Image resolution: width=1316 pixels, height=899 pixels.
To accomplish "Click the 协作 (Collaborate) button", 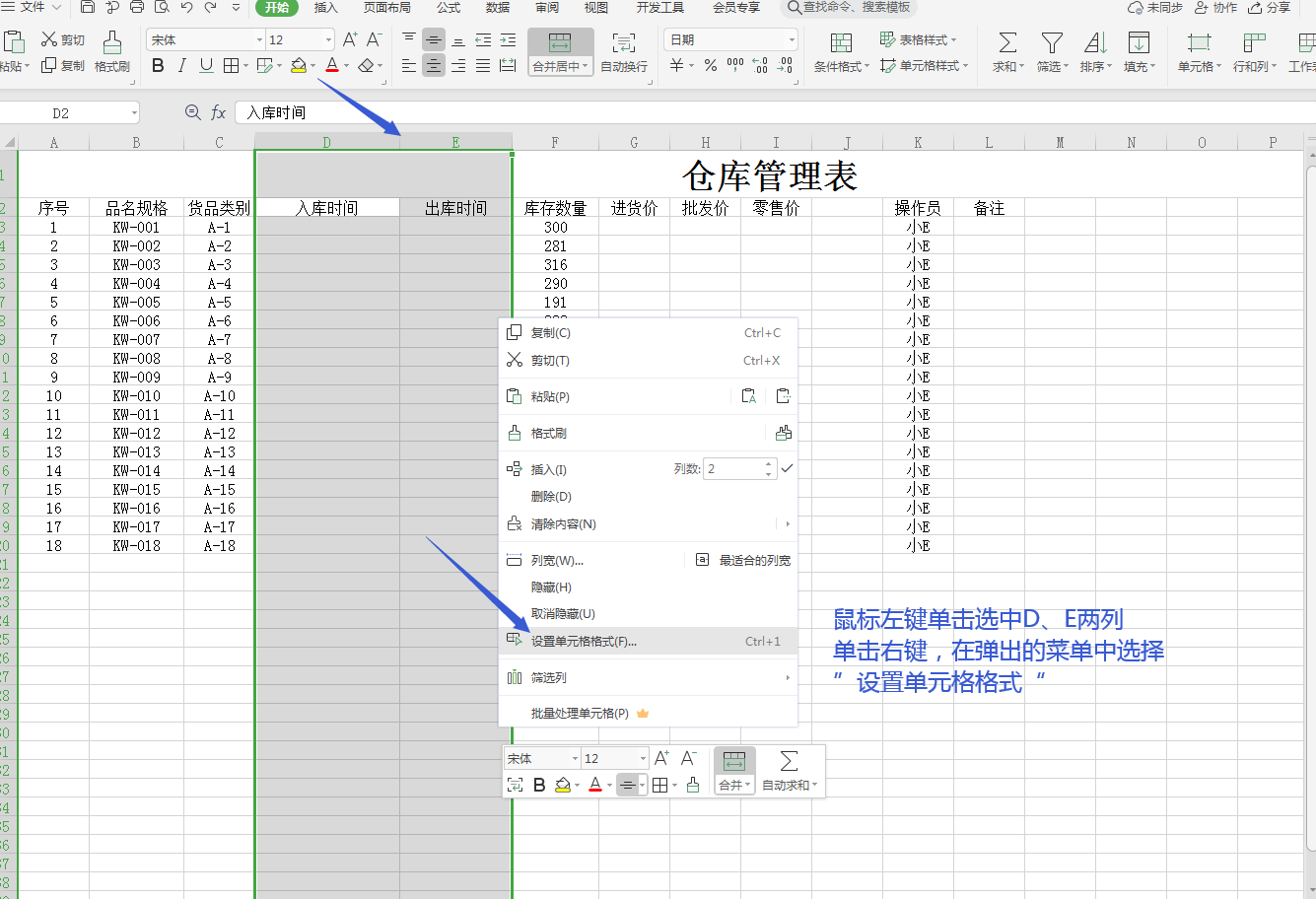I will [1215, 8].
